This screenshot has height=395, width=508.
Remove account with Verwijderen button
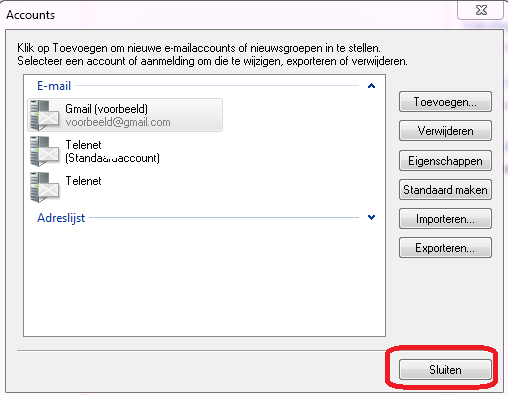pos(445,131)
